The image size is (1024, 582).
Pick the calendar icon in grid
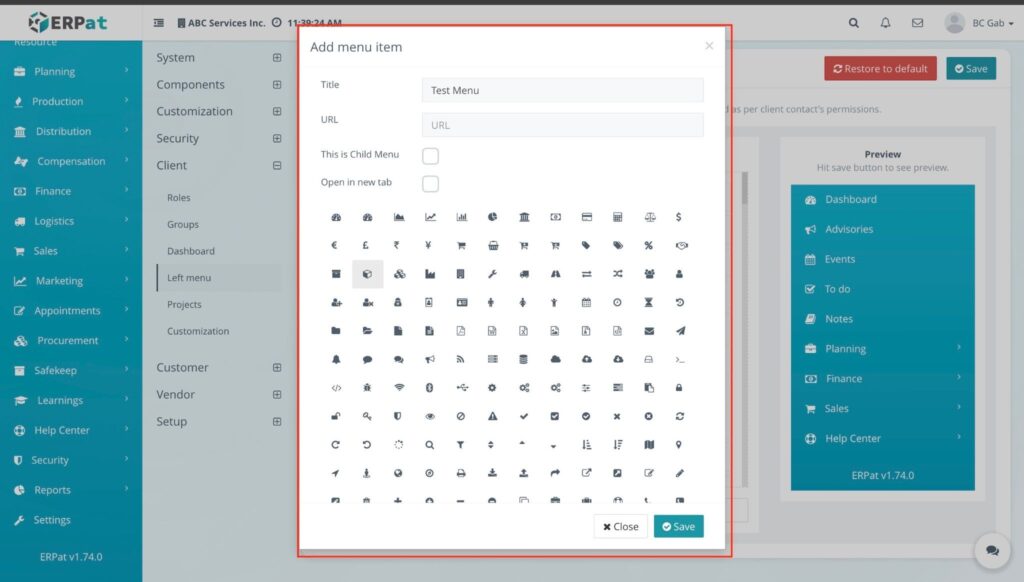586,302
